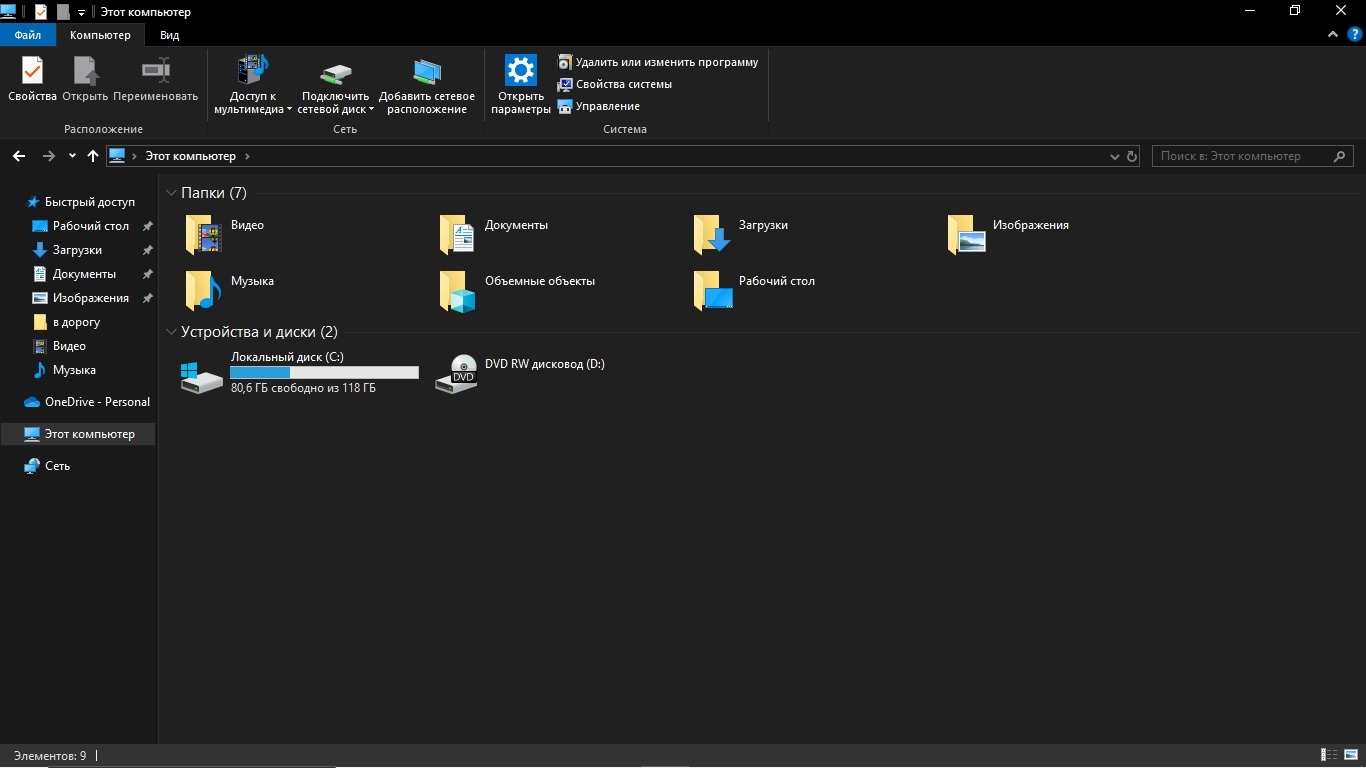Click the Свойства ribbon icon

(x=32, y=74)
